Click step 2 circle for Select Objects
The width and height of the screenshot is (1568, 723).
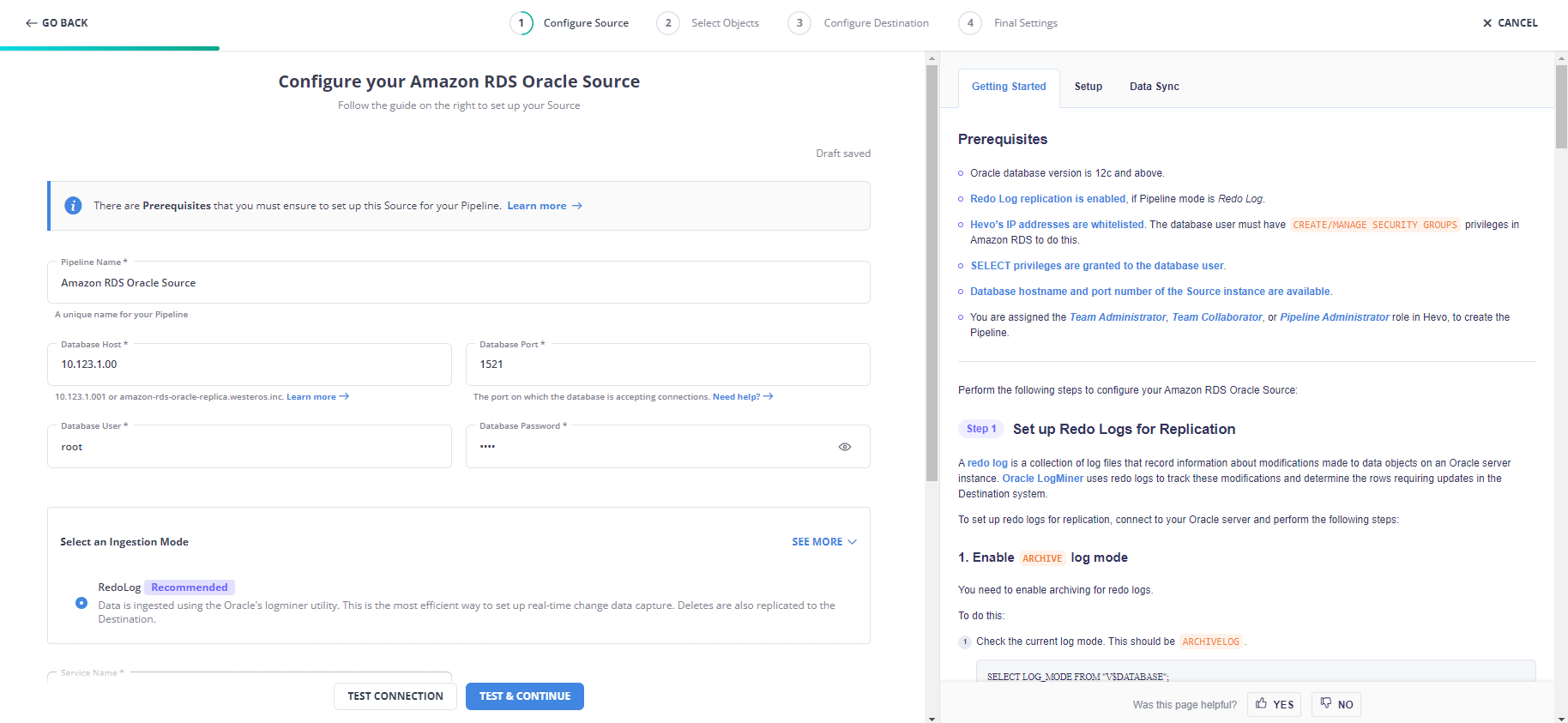pos(668,23)
